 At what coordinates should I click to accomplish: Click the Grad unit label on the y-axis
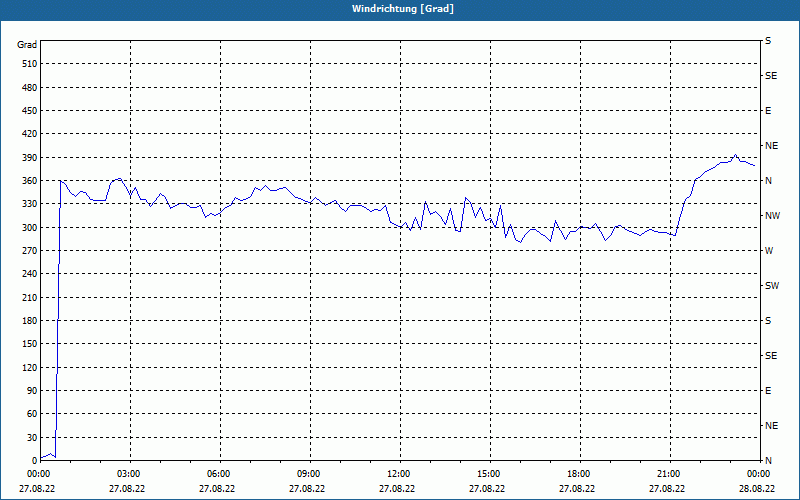(27, 45)
